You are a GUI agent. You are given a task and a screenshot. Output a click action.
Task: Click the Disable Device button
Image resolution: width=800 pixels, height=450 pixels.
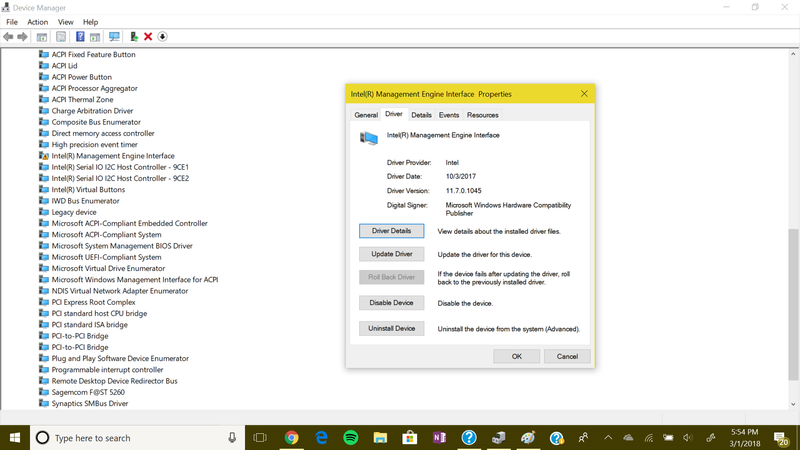coord(391,303)
